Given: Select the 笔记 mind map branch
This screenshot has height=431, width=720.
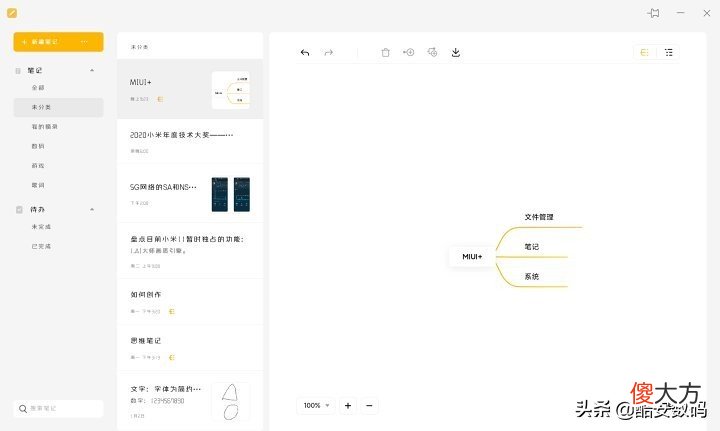Looking at the screenshot, I should [532, 247].
